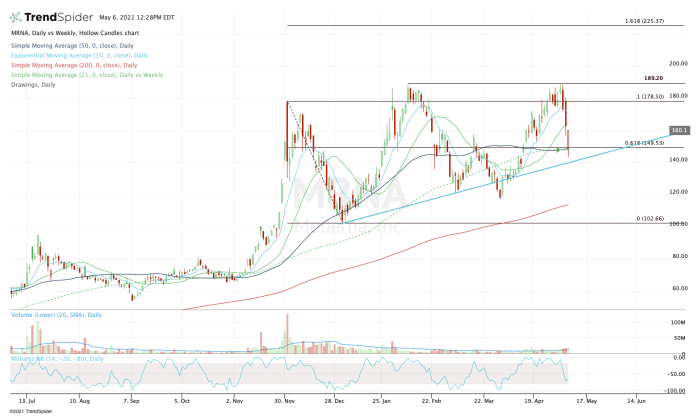Click the MRNA Daily vs Weekly chart title
The image size is (700, 416).
click(75, 33)
